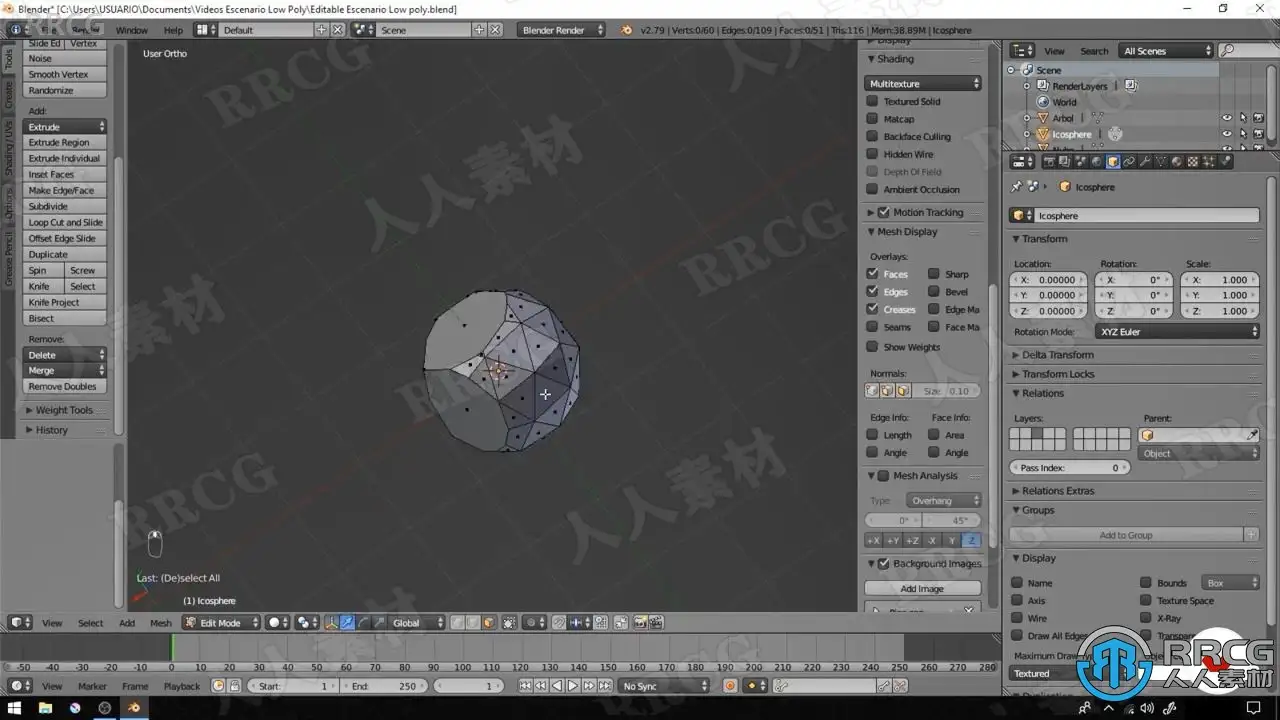Toggle Ambient Occlusion checkbox
The width and height of the screenshot is (1280, 720).
click(872, 189)
